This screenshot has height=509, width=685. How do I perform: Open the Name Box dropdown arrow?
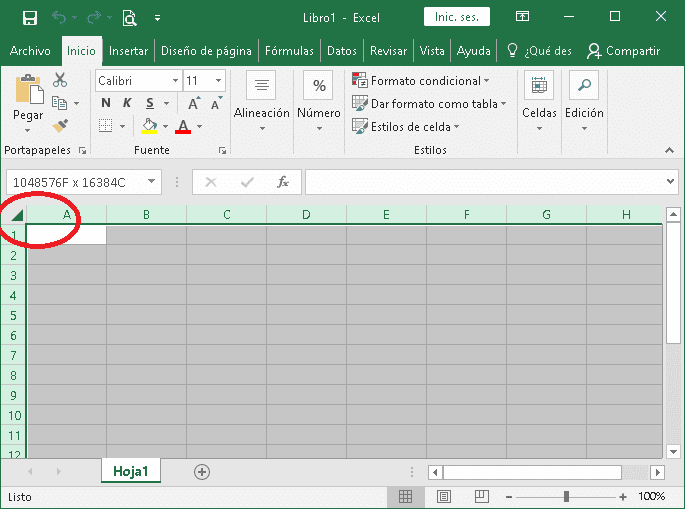[152, 182]
